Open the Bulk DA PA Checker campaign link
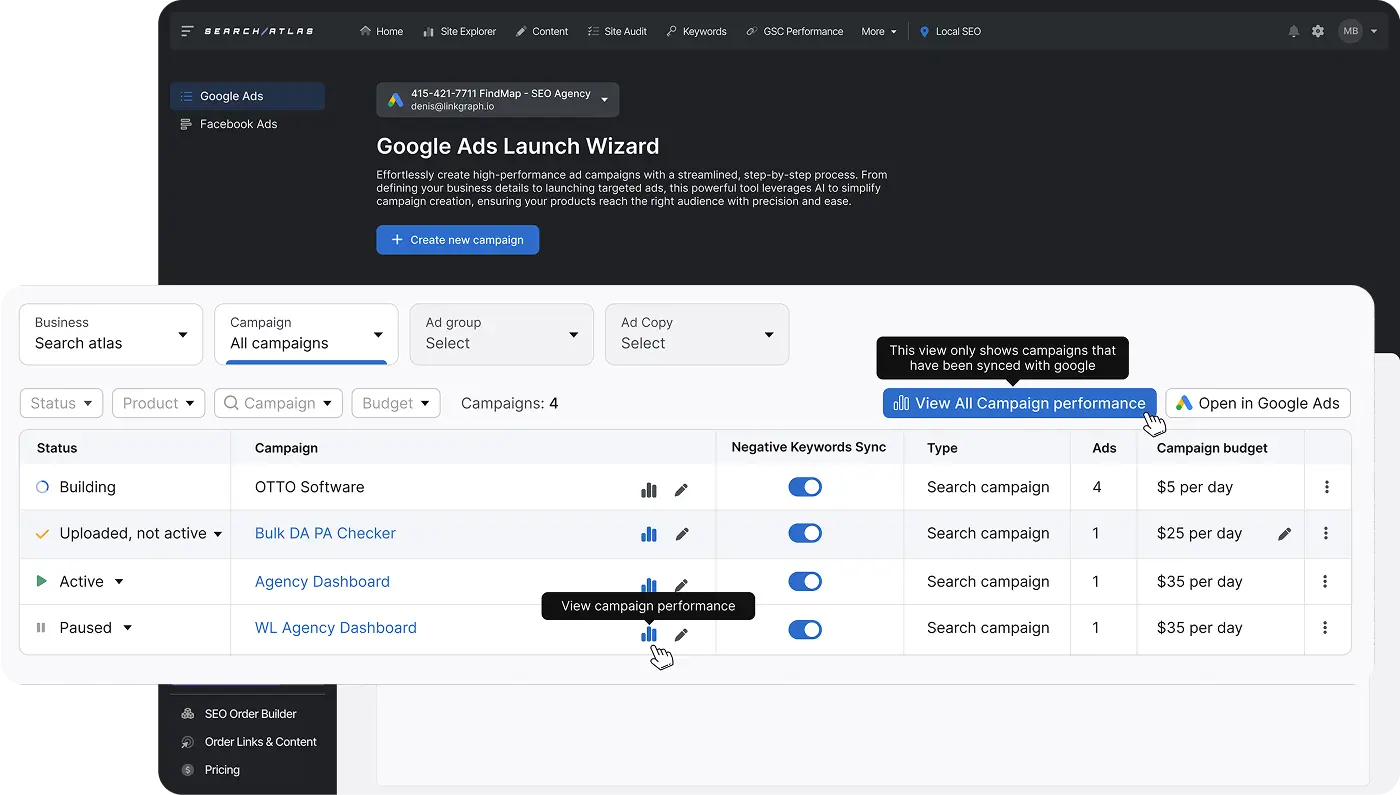 [x=325, y=533]
